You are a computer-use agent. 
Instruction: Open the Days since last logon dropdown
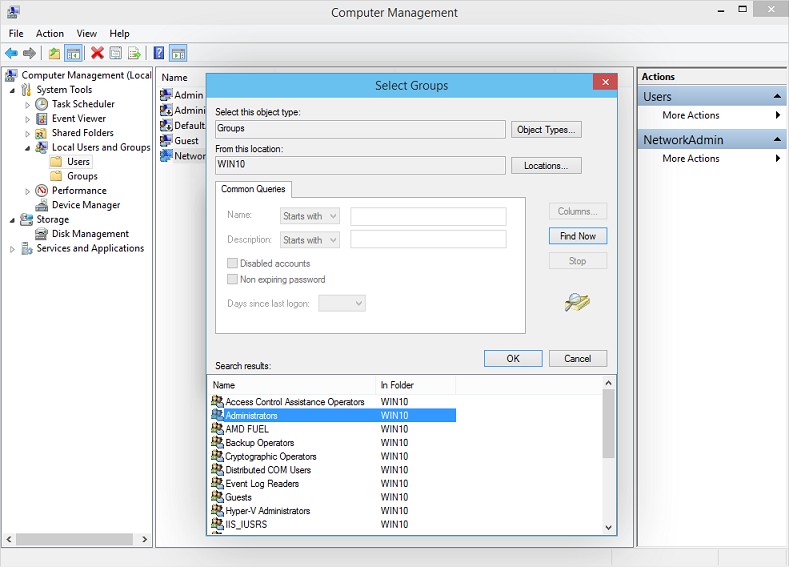(342, 303)
